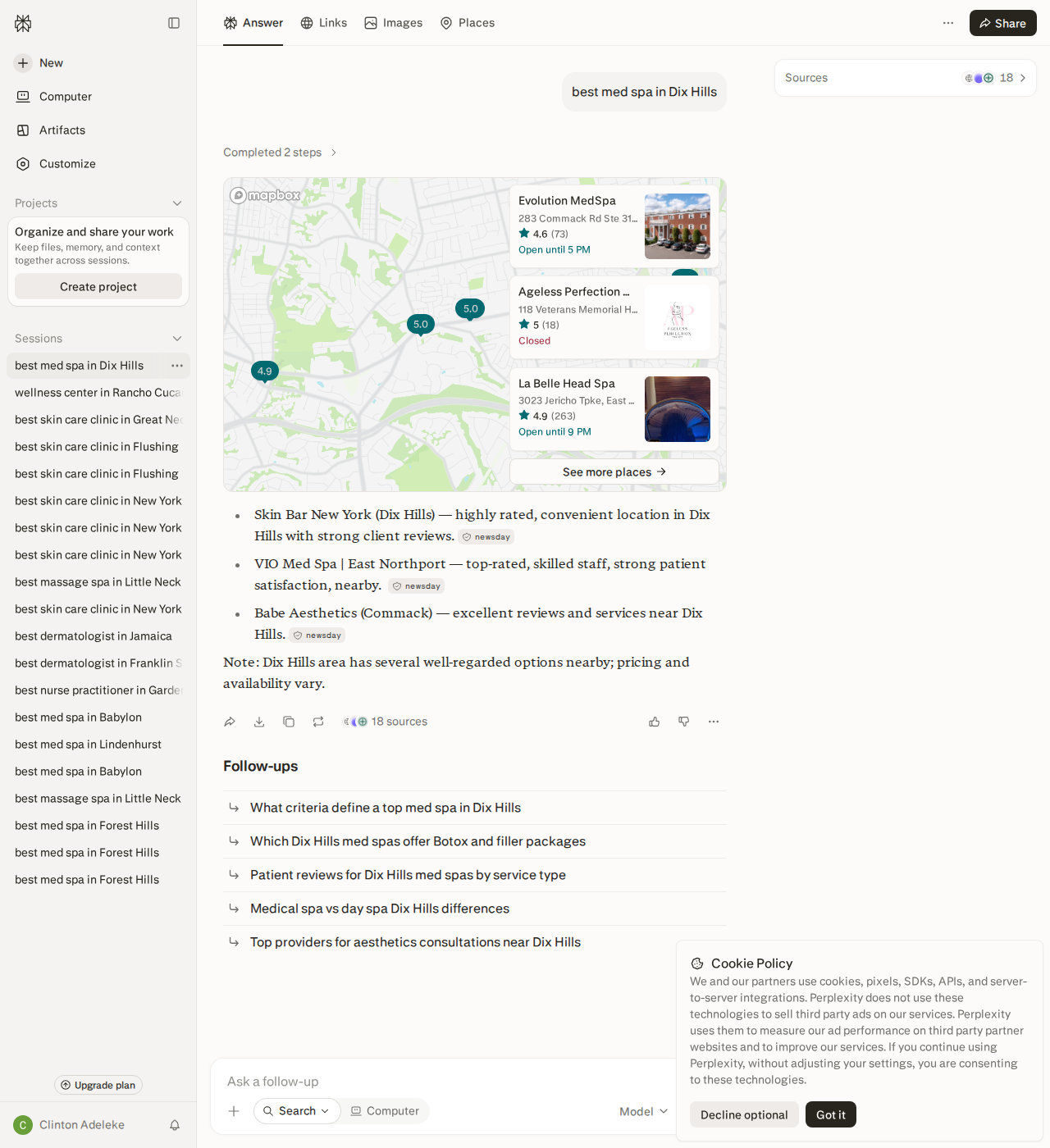Copy the answer with copy icon
This screenshot has height=1148, width=1050.
pos(289,722)
